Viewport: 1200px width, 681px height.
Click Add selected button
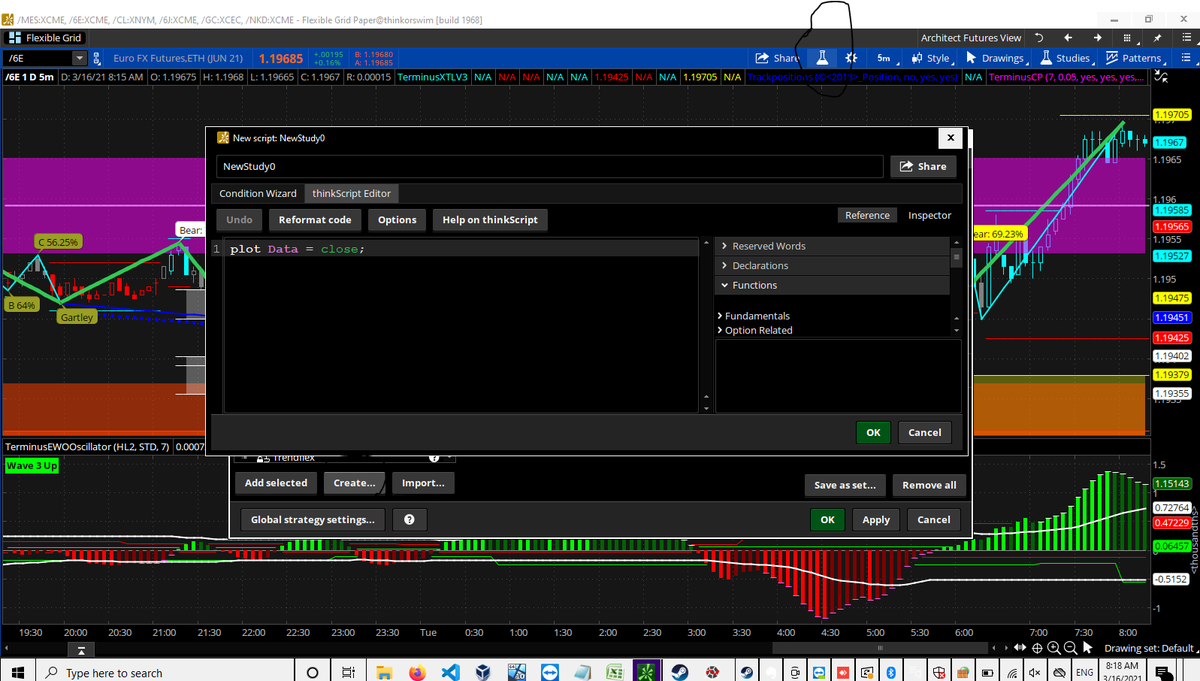pos(276,483)
